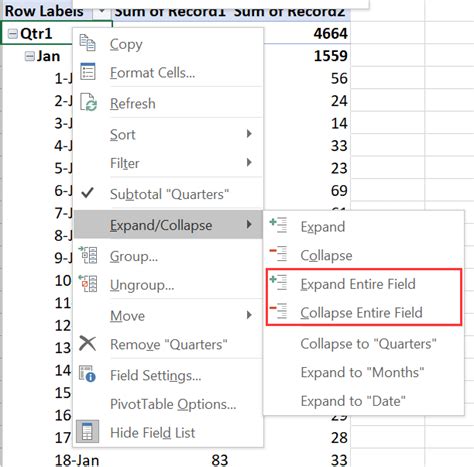
Task: Collapse the Jan group with minus box
Action: (30, 56)
